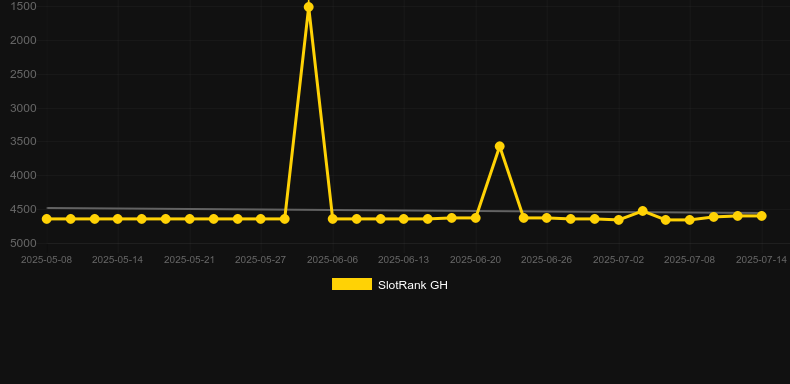790x384 pixels.
Task: Click the data point above 2025-05-21
Action: (189, 219)
